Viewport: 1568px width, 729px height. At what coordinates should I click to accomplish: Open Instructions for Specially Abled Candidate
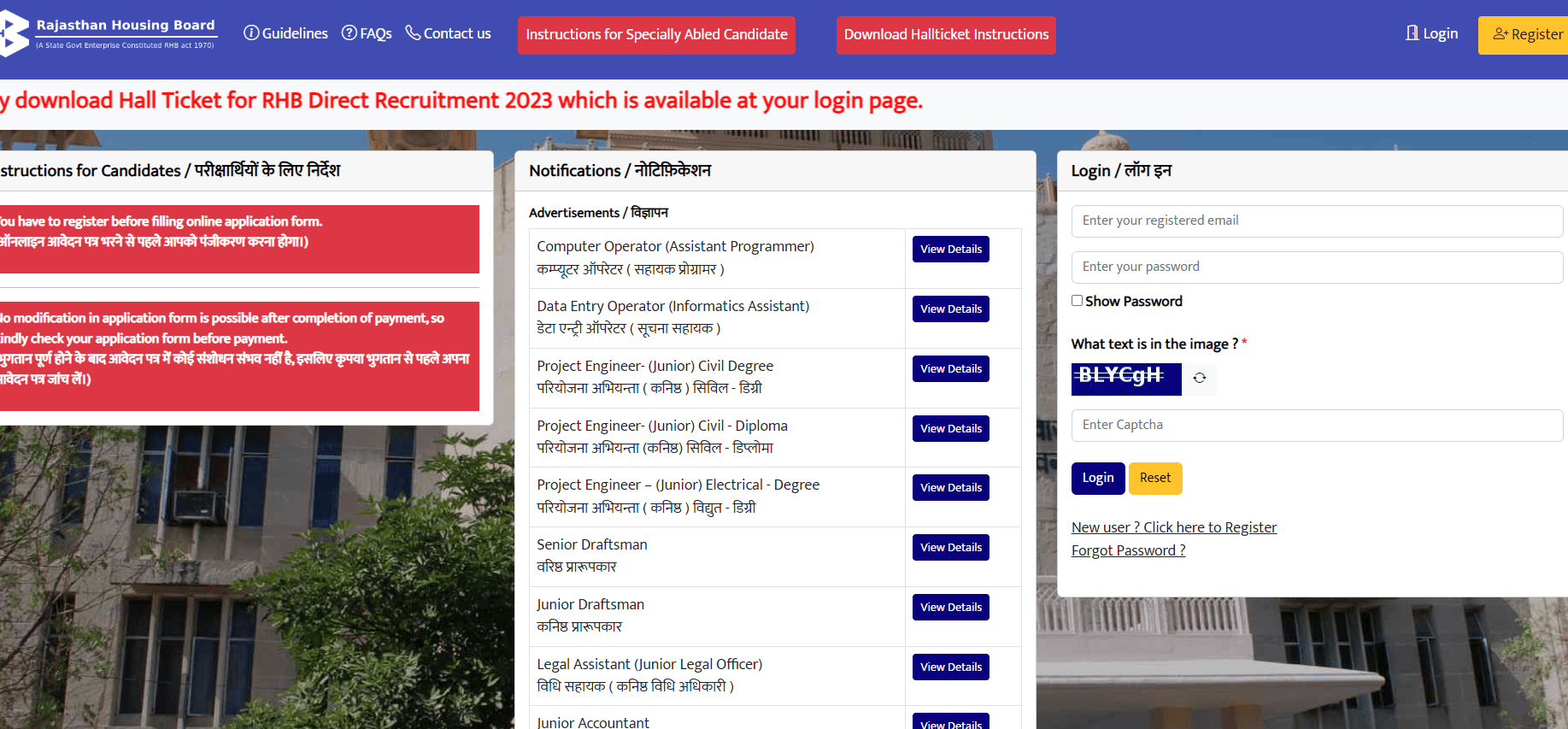tap(656, 35)
